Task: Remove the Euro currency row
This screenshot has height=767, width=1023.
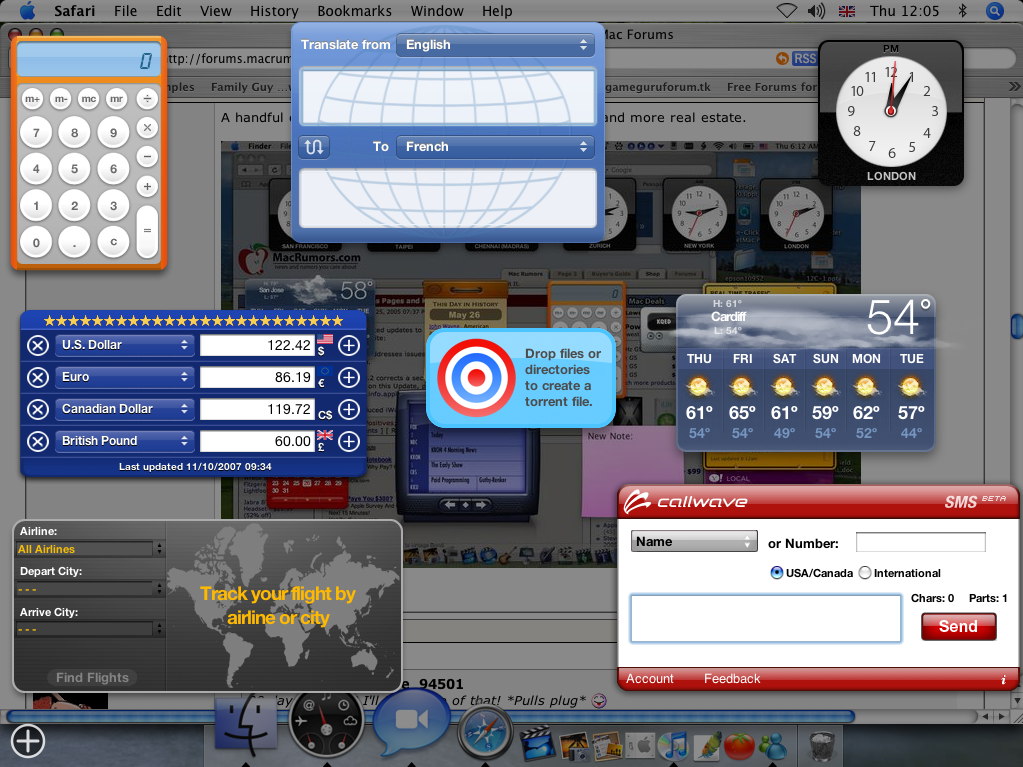Action: [38, 377]
